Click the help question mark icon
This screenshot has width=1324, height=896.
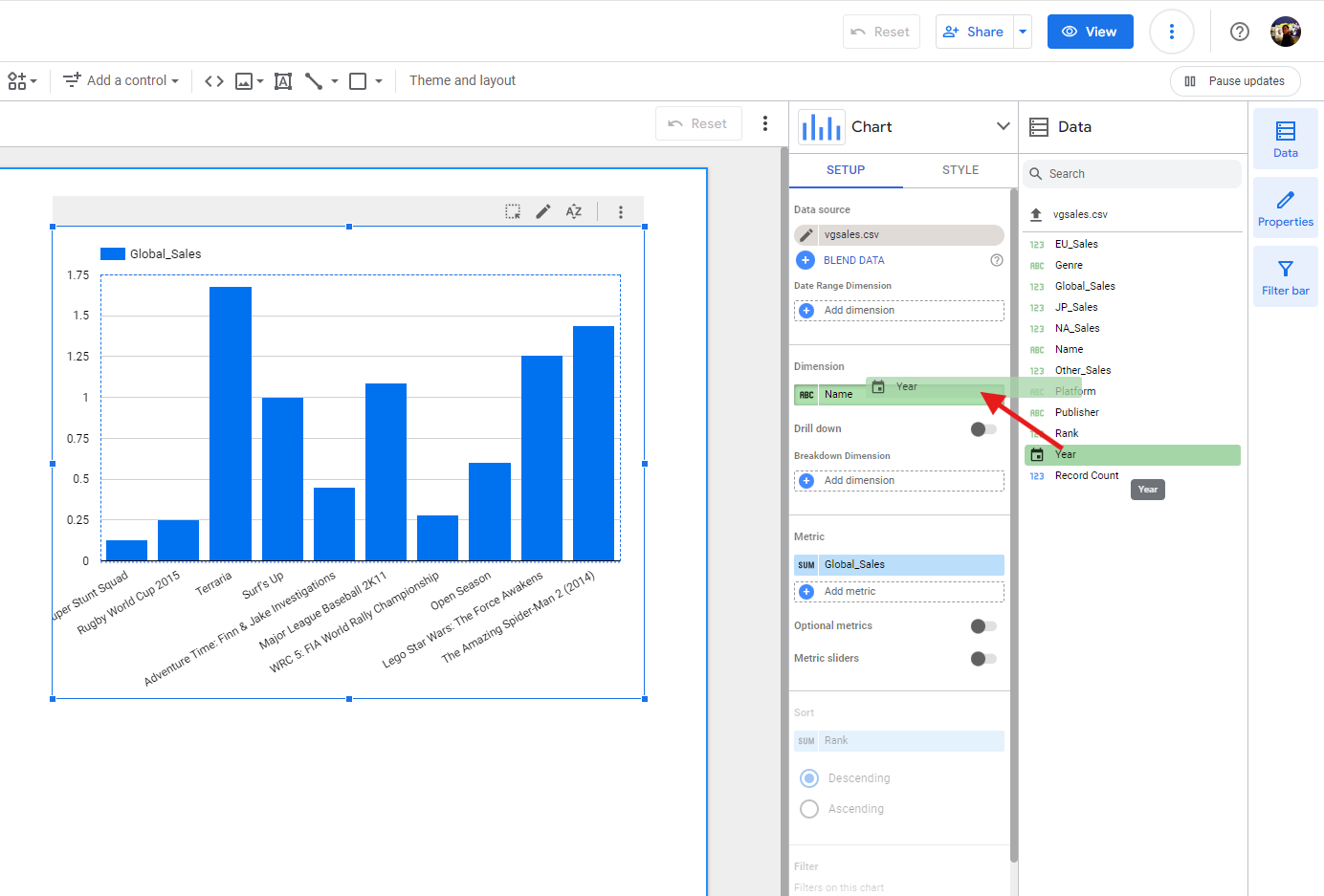coord(1240,32)
